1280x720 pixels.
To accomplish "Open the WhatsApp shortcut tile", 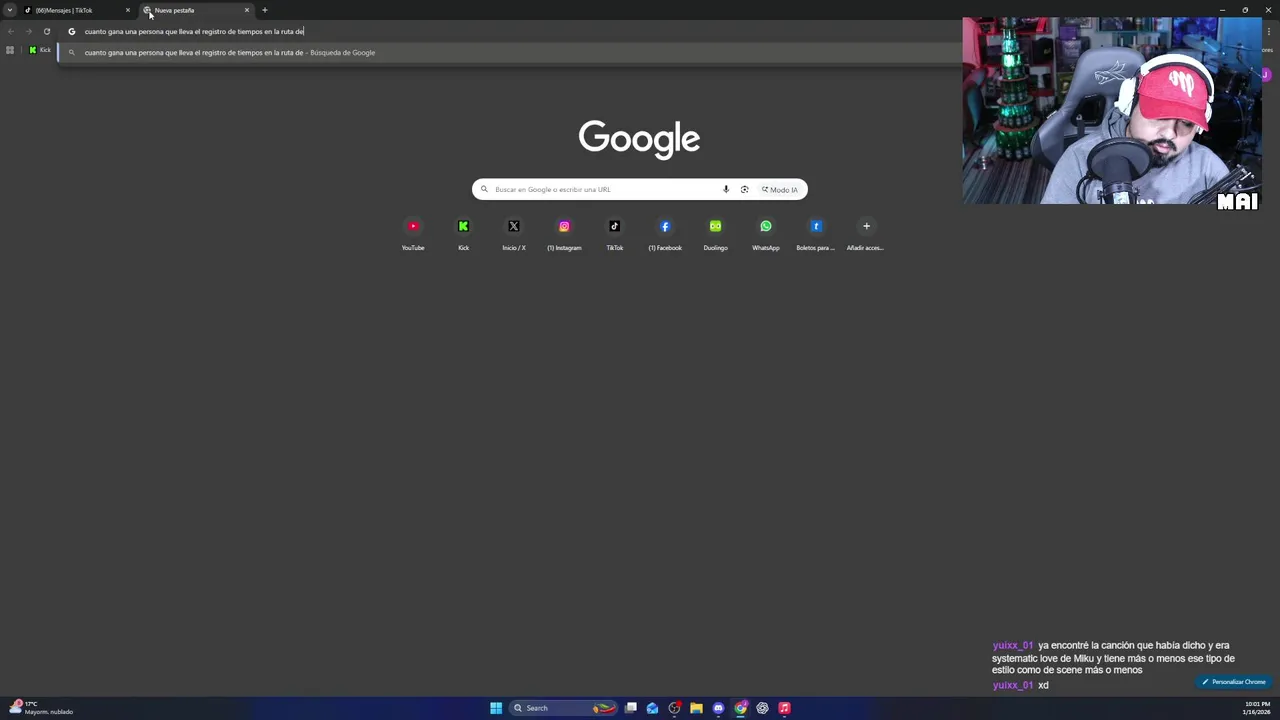I will pos(766,233).
